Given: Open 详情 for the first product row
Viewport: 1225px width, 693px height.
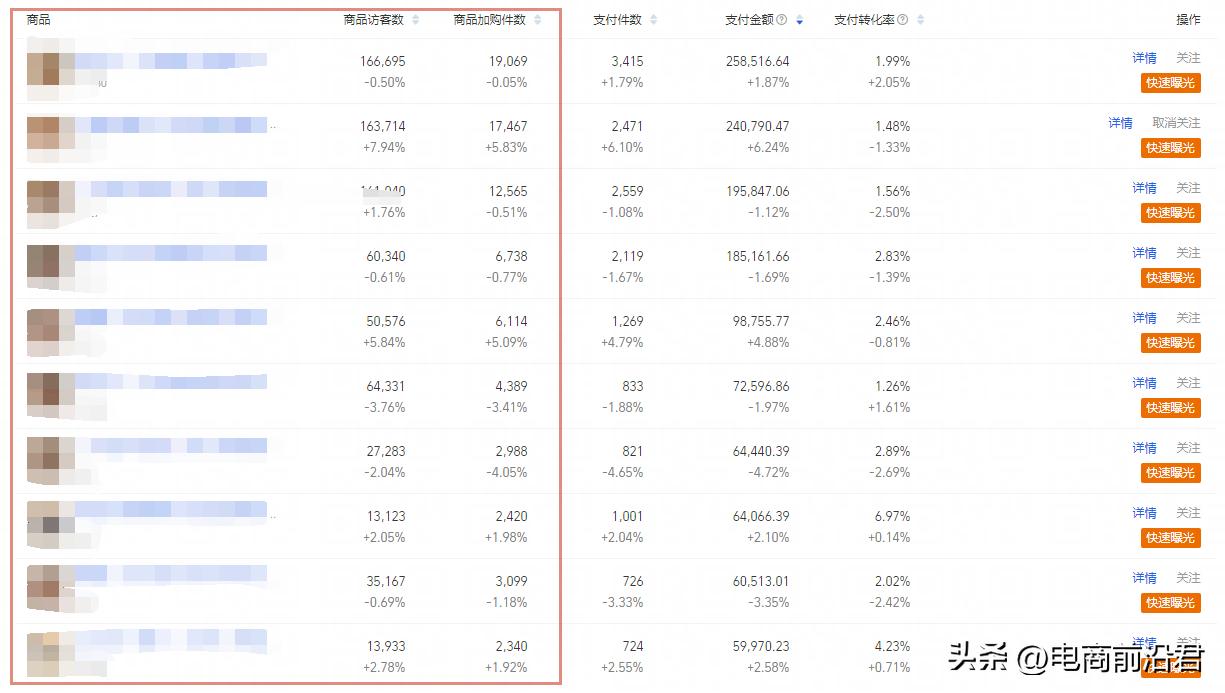Looking at the screenshot, I should (1144, 58).
